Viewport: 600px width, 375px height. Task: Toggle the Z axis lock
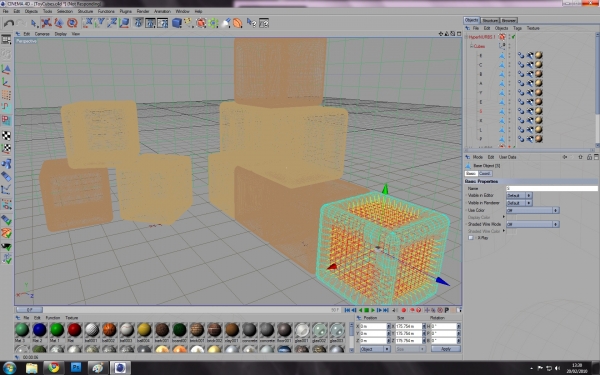point(112,23)
